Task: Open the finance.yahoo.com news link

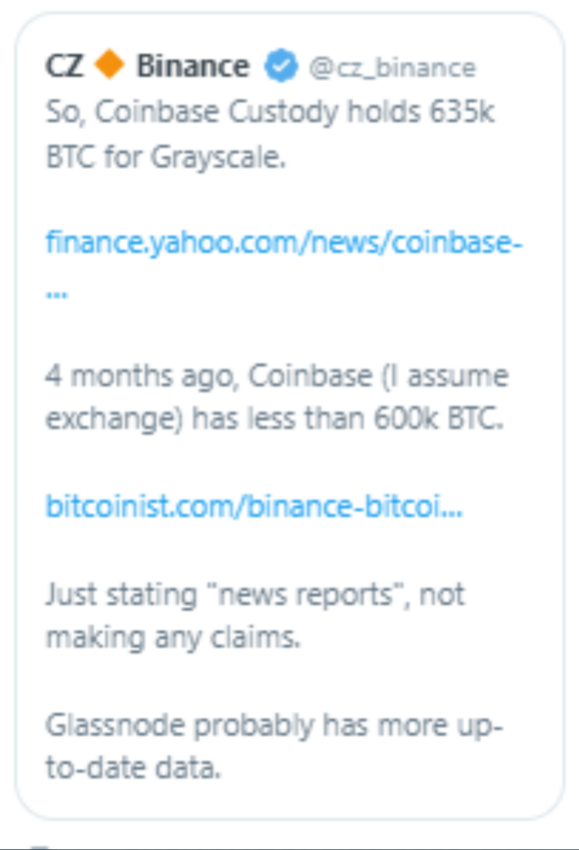Action: [x=284, y=242]
